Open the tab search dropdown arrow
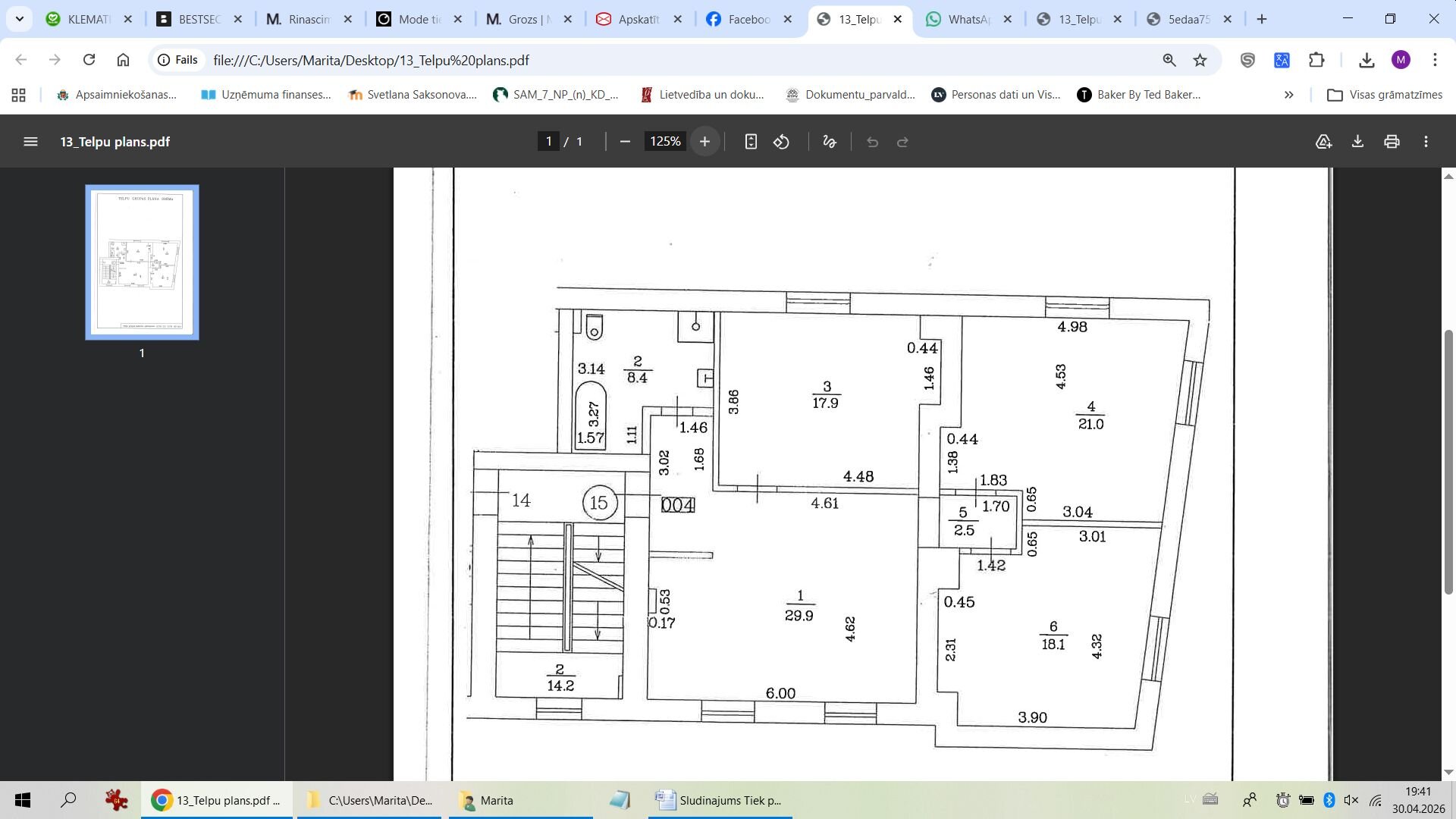The image size is (1456, 819). pos(19,19)
